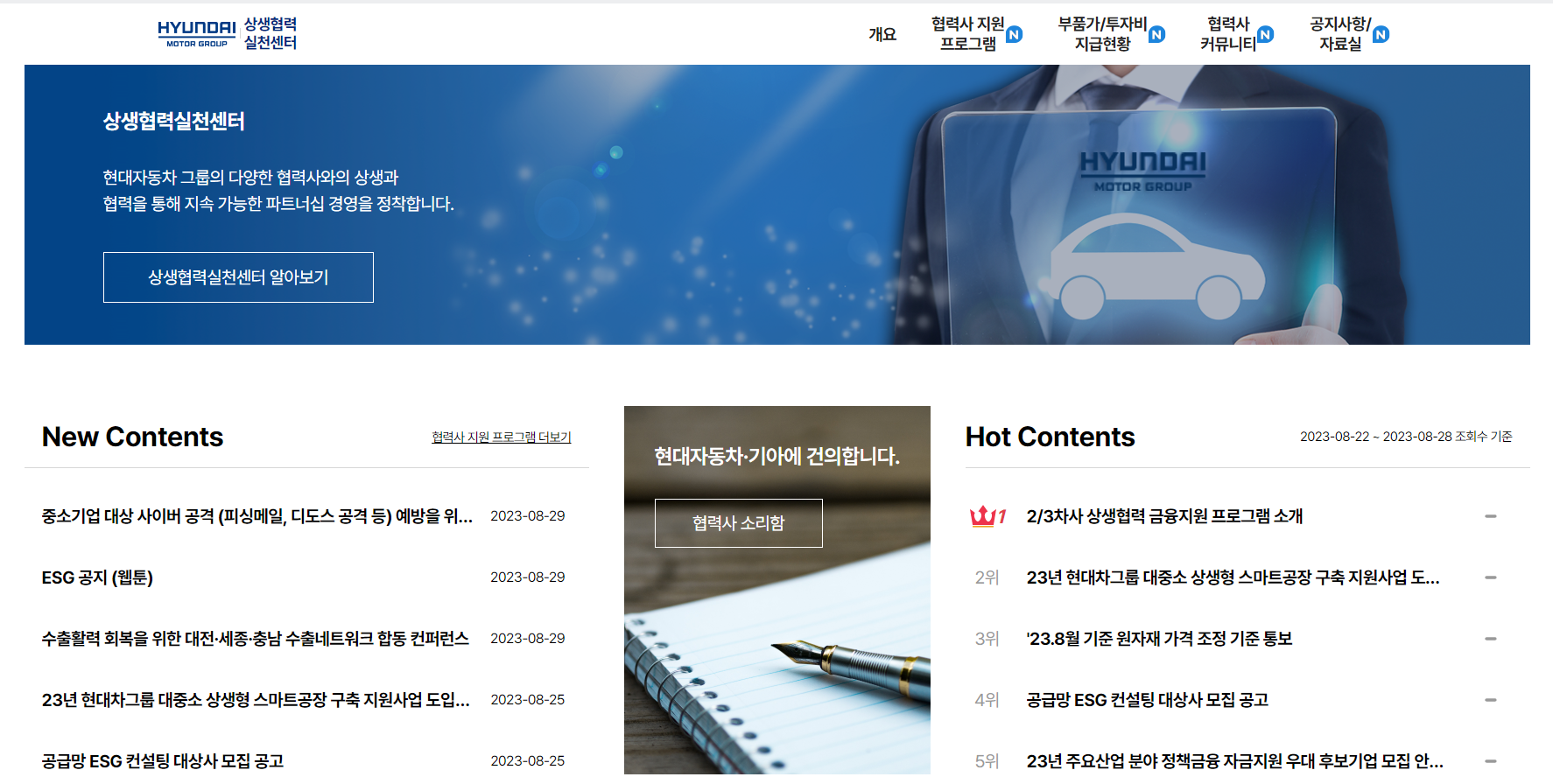Click the N badge beside 공지사항/자료실
The image size is (1553, 784).
coord(1381,34)
